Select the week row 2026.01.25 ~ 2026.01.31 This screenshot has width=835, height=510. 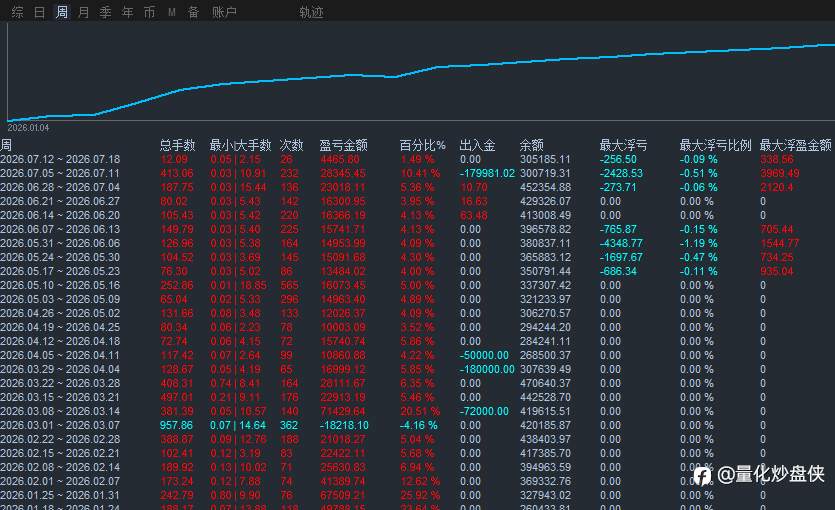click(x=418, y=495)
